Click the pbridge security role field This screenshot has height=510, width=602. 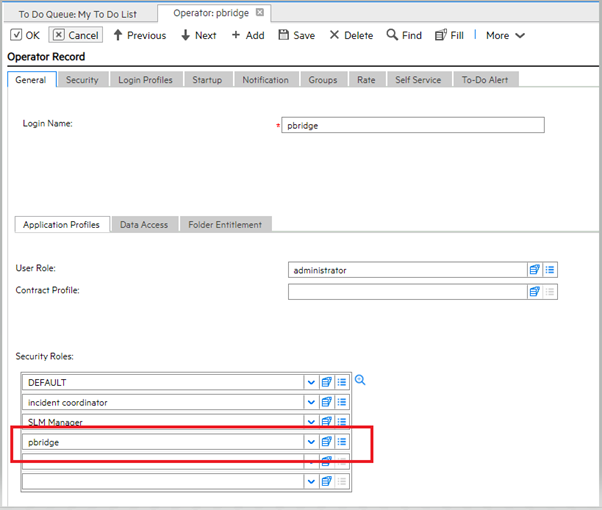pos(163,442)
